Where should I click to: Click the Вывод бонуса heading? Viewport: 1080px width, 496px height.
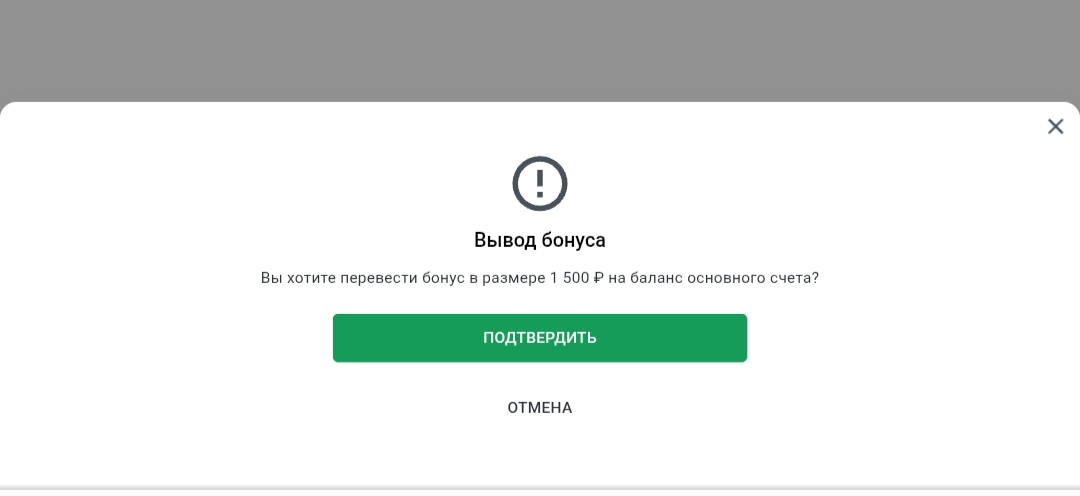pos(540,240)
